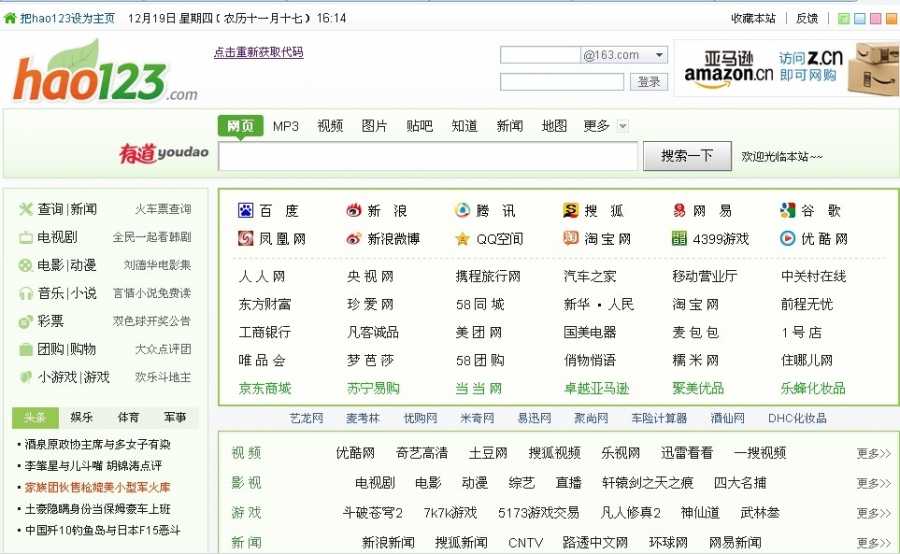Open the @163.com email domain dropdown
The height and width of the screenshot is (554, 900).
(x=624, y=55)
